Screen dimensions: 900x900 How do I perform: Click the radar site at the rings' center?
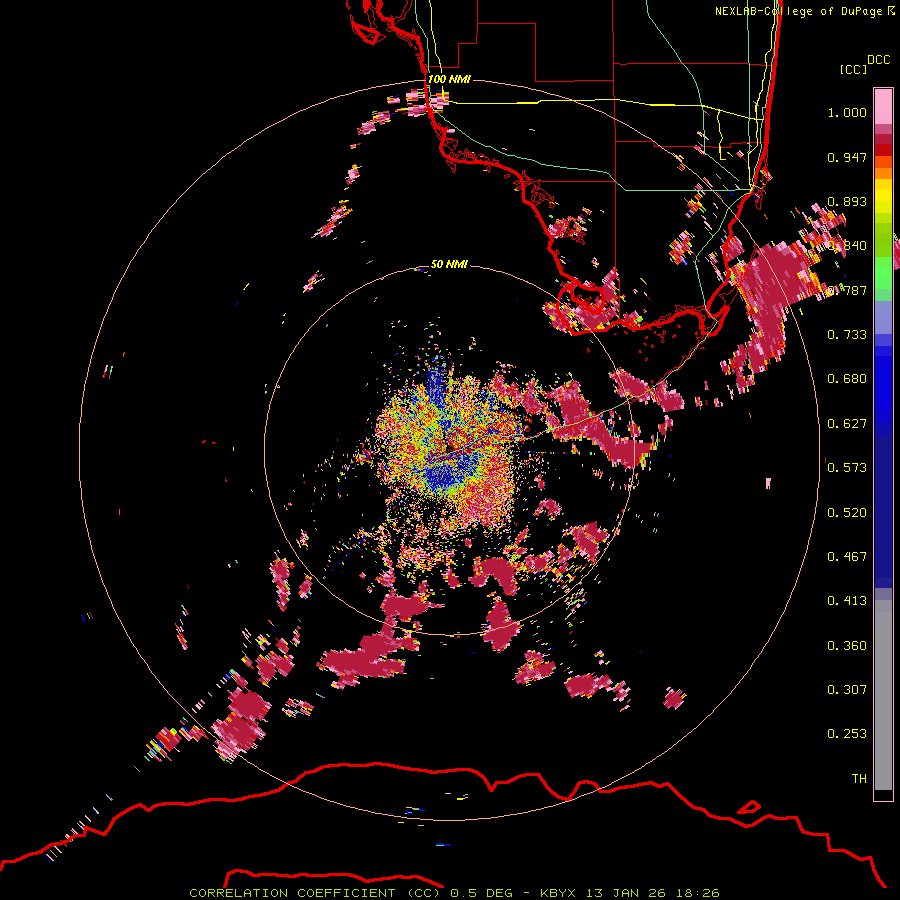[x=450, y=449]
